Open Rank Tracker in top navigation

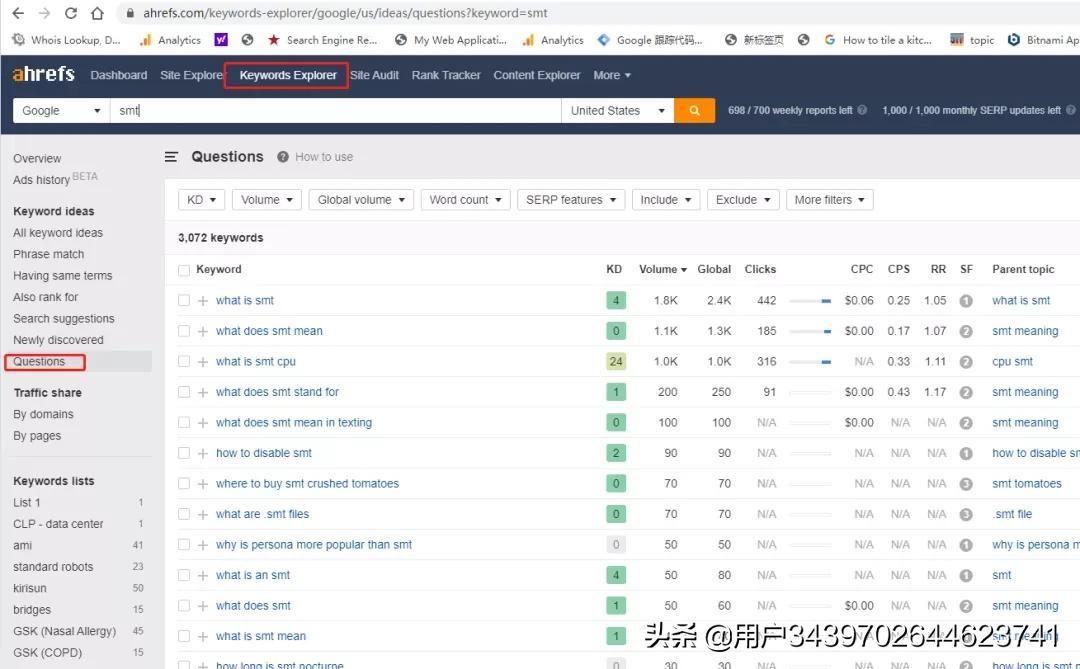click(x=446, y=75)
